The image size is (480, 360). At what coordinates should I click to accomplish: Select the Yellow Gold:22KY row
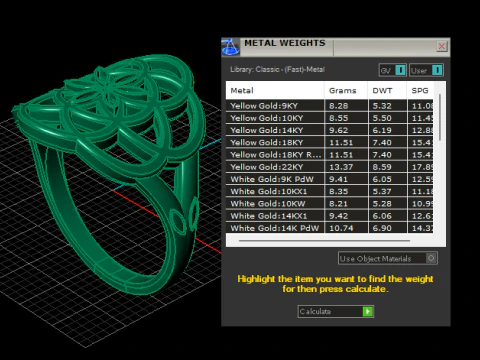[330, 167]
